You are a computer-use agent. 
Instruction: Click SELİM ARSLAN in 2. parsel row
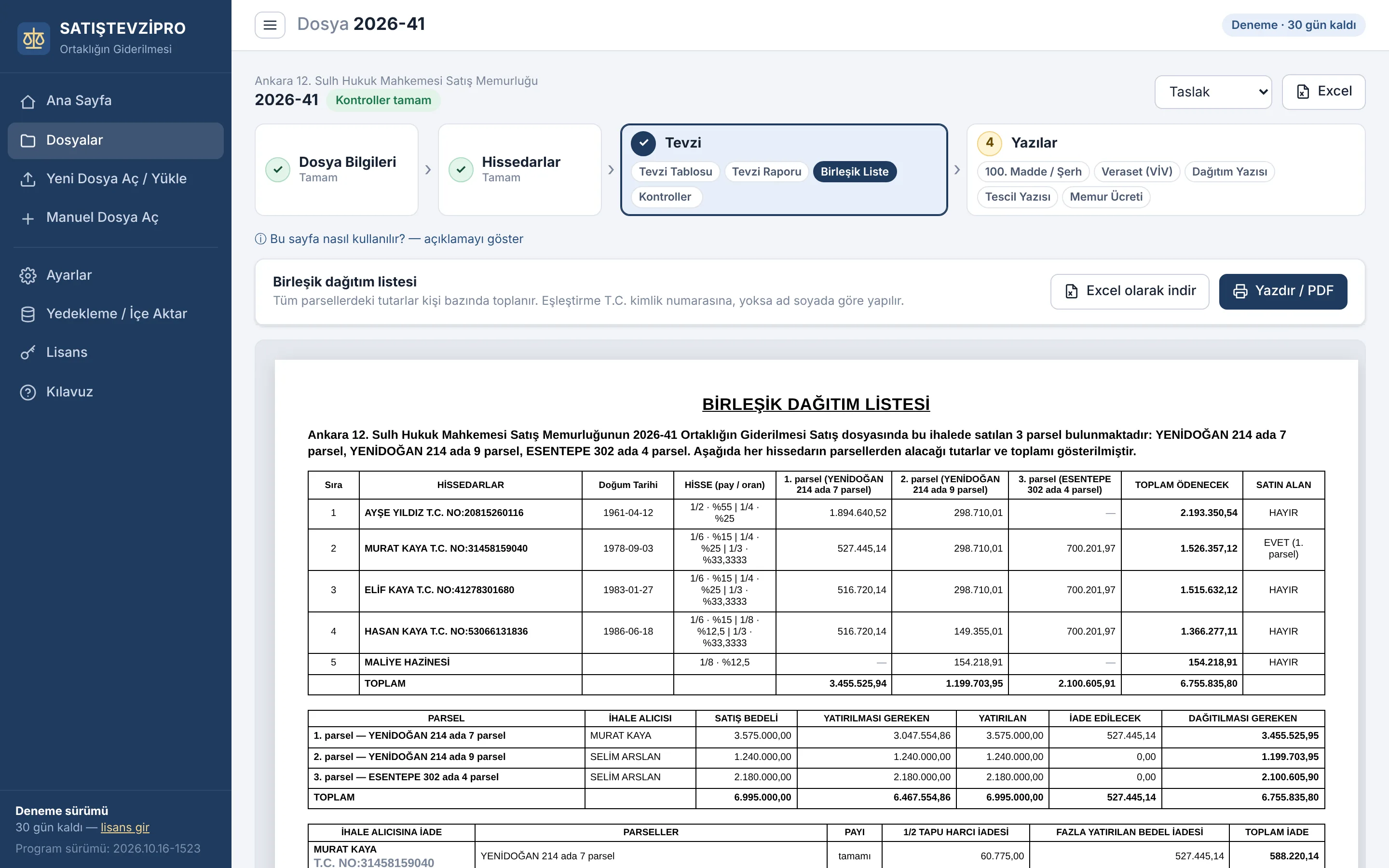[625, 757]
